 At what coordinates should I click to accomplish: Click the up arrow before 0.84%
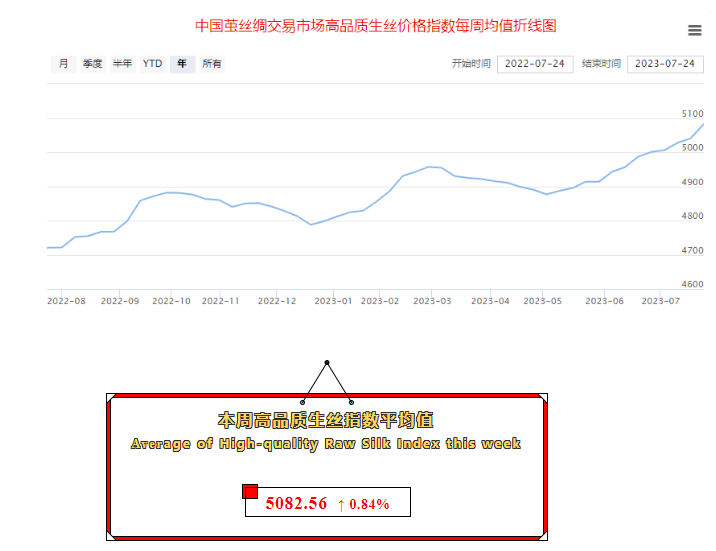click(x=341, y=505)
